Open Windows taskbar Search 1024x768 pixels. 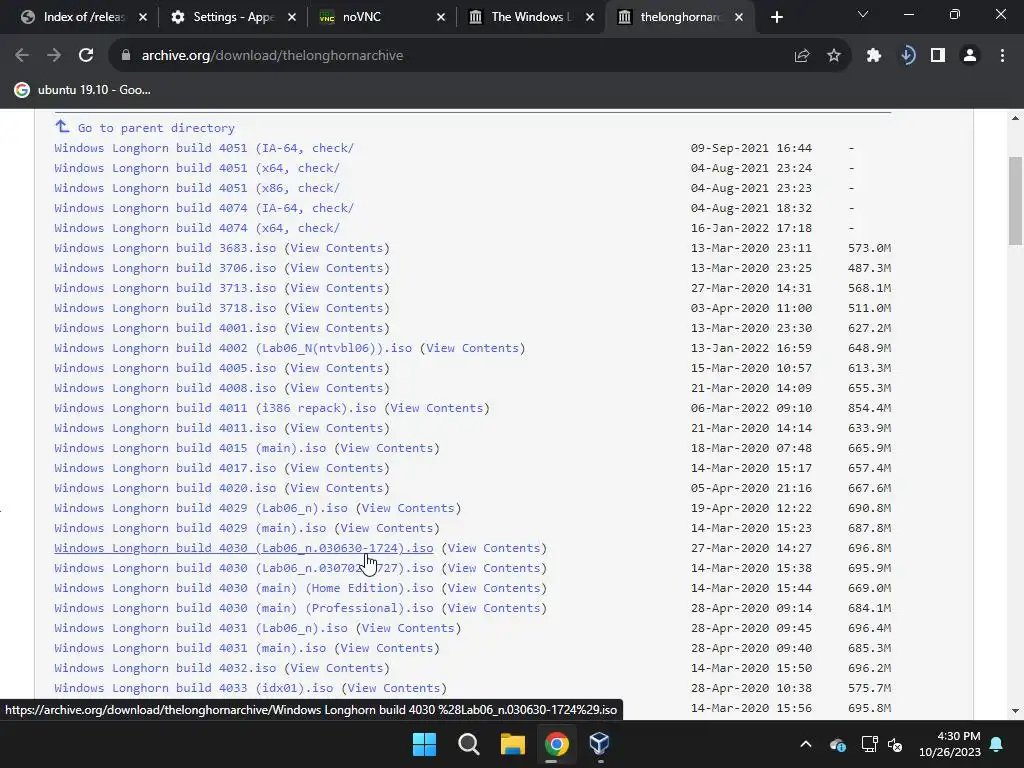(x=469, y=744)
